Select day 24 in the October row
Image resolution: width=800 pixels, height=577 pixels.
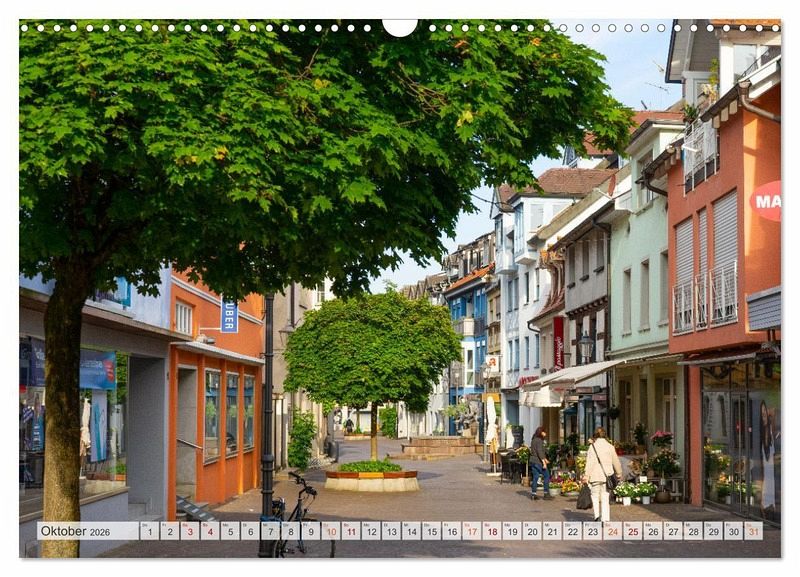(612, 531)
